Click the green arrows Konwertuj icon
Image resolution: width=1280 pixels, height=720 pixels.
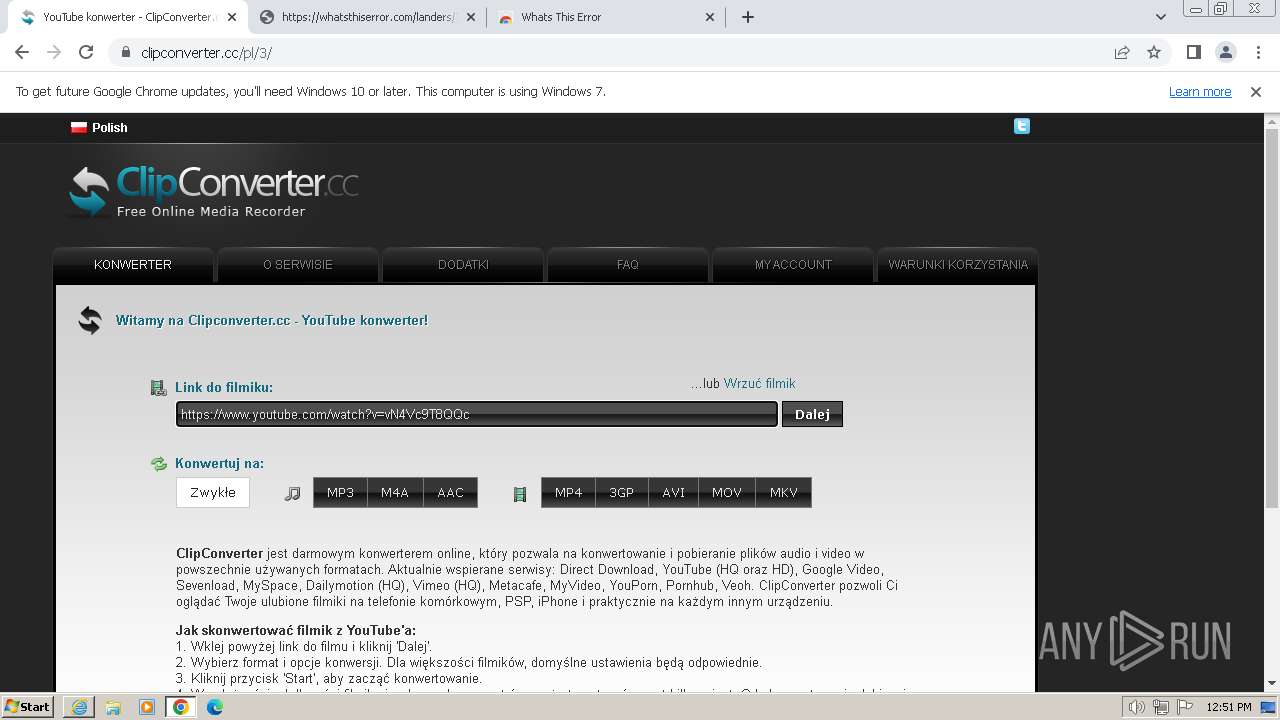(x=158, y=464)
